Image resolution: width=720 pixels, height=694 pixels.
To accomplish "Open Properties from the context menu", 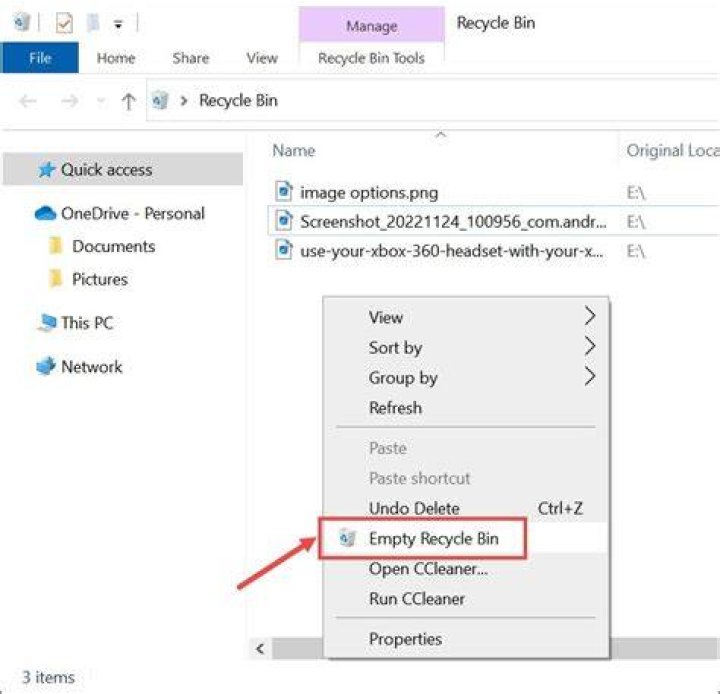I will (x=466, y=639).
